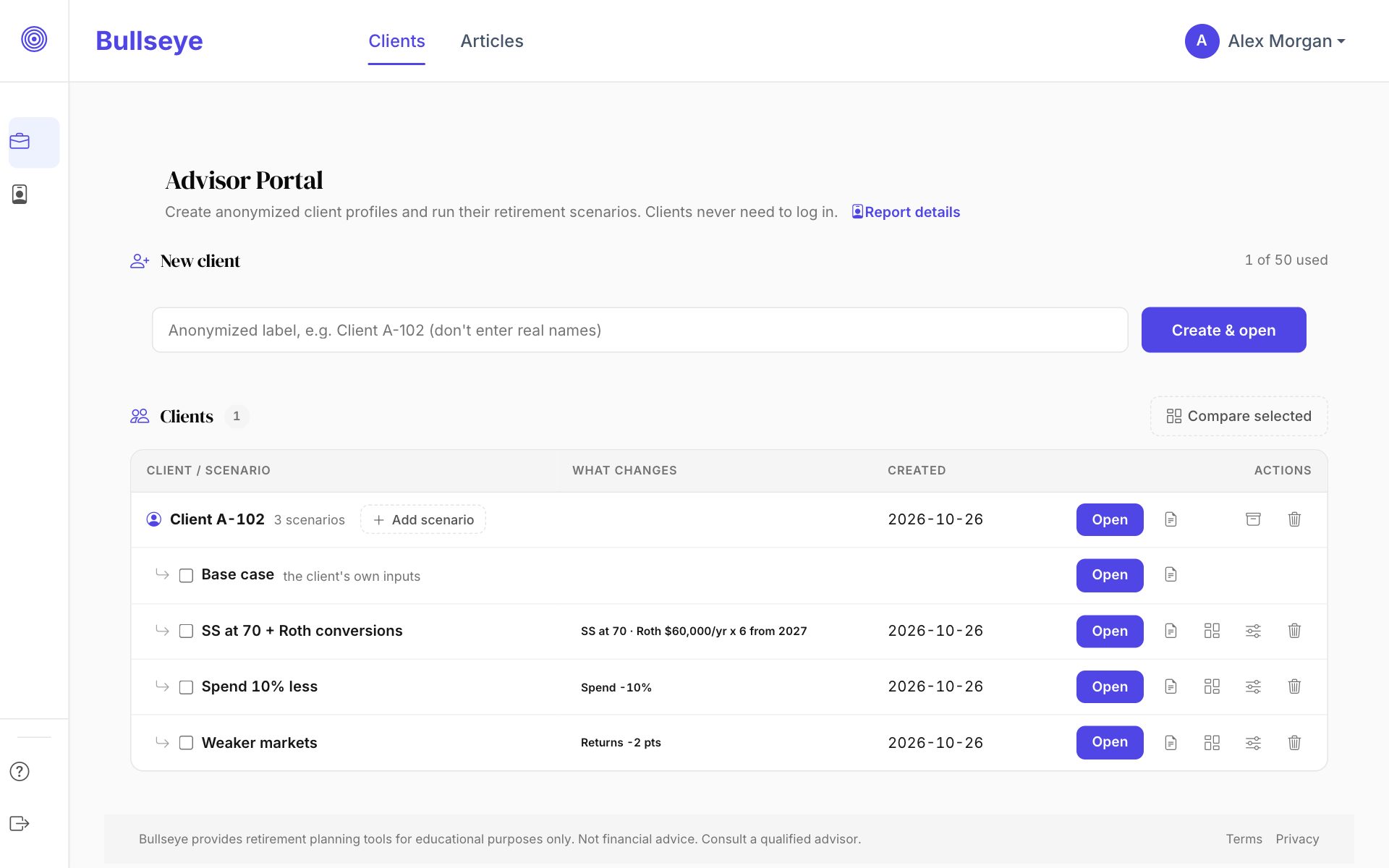Screen dimensions: 1389x868
Task: Delete the SS at 70 + Roth conversions scenario
Action: pyautogui.click(x=1294, y=631)
